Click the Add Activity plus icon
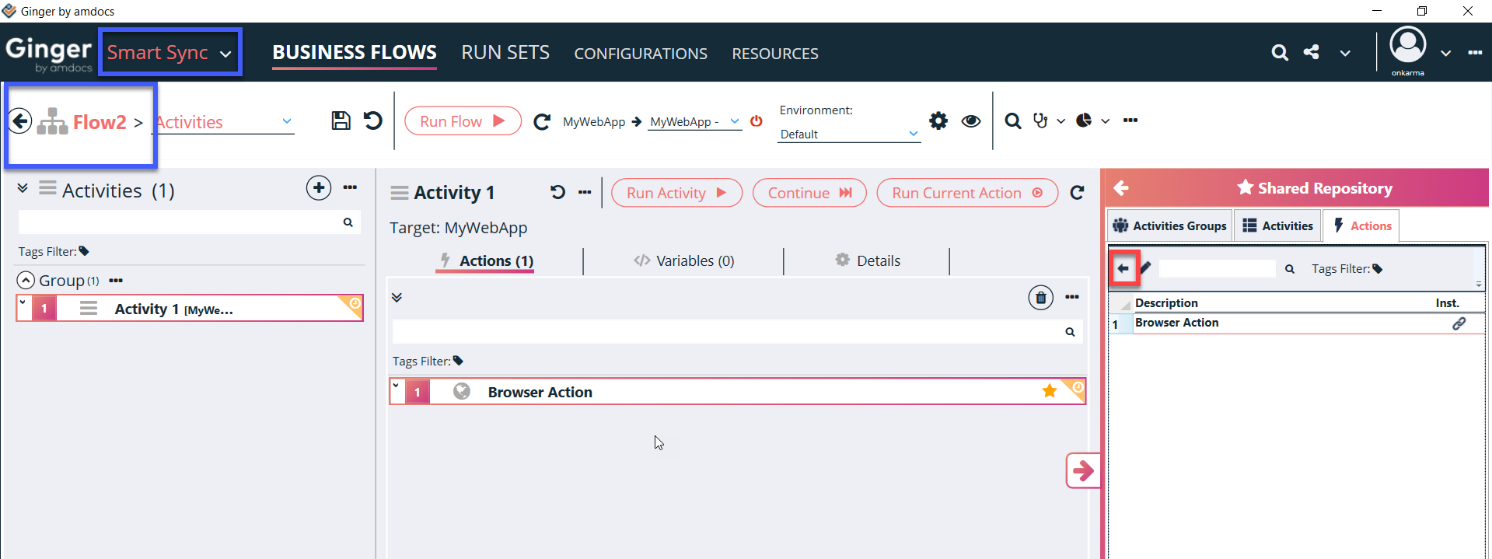1492x559 pixels. tap(318, 187)
